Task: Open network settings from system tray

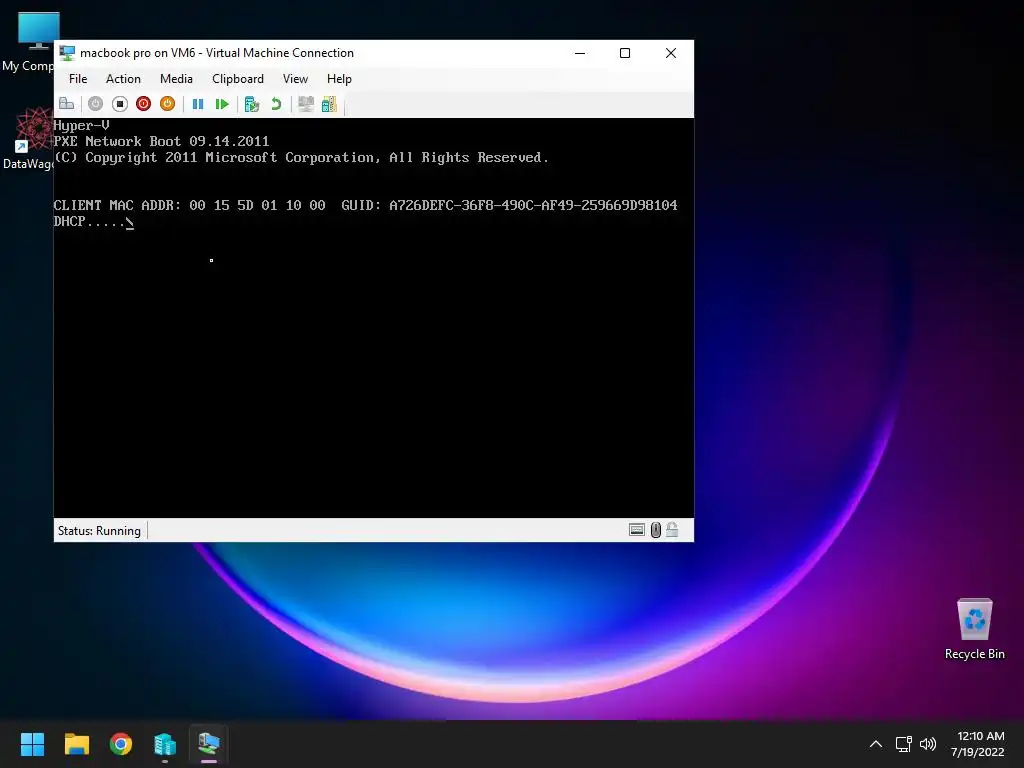Action: (x=904, y=744)
